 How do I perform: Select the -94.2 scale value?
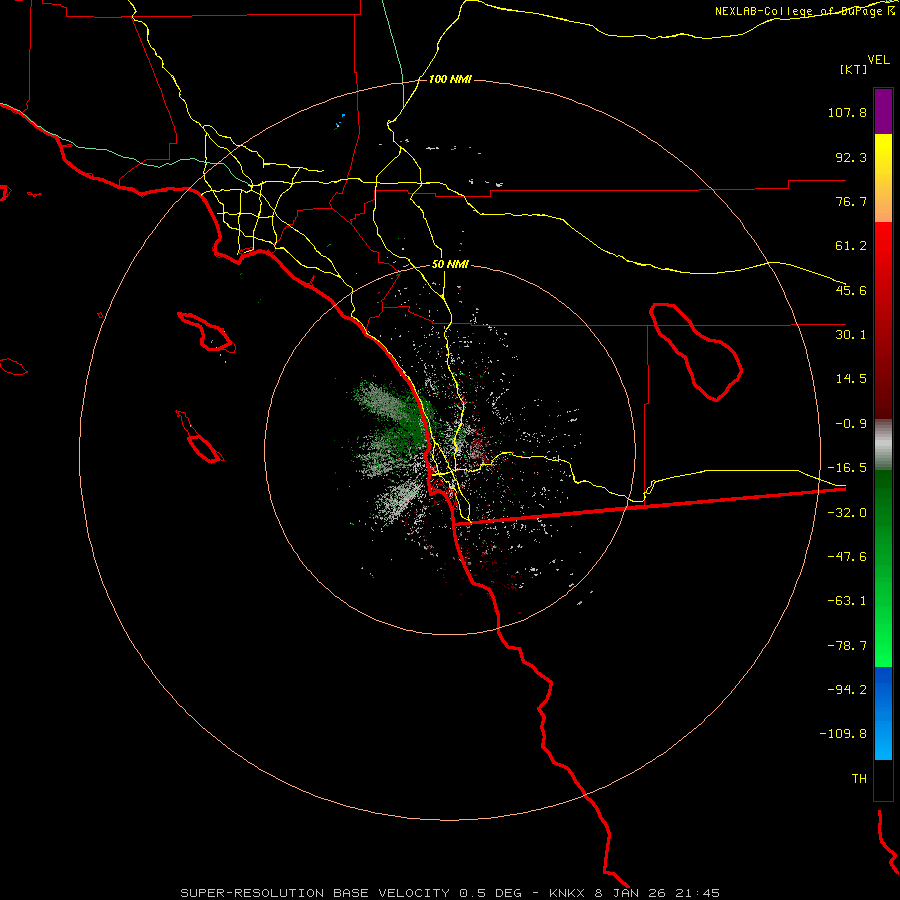pos(847,689)
